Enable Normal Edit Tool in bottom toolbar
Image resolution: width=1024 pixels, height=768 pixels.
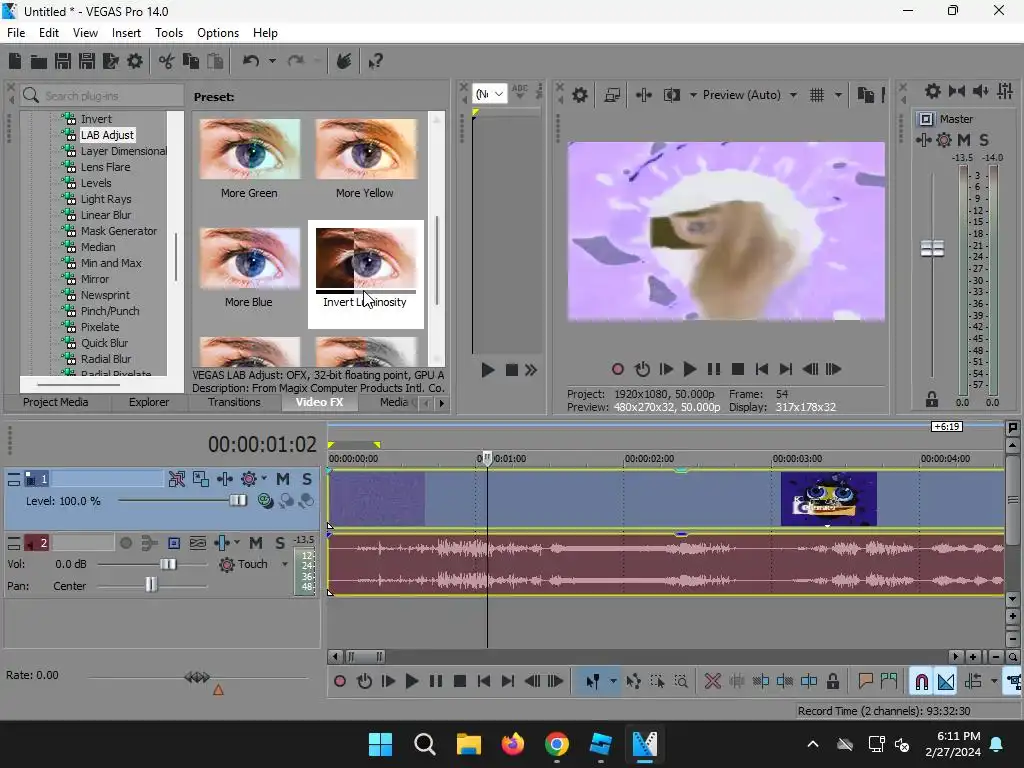click(x=592, y=682)
